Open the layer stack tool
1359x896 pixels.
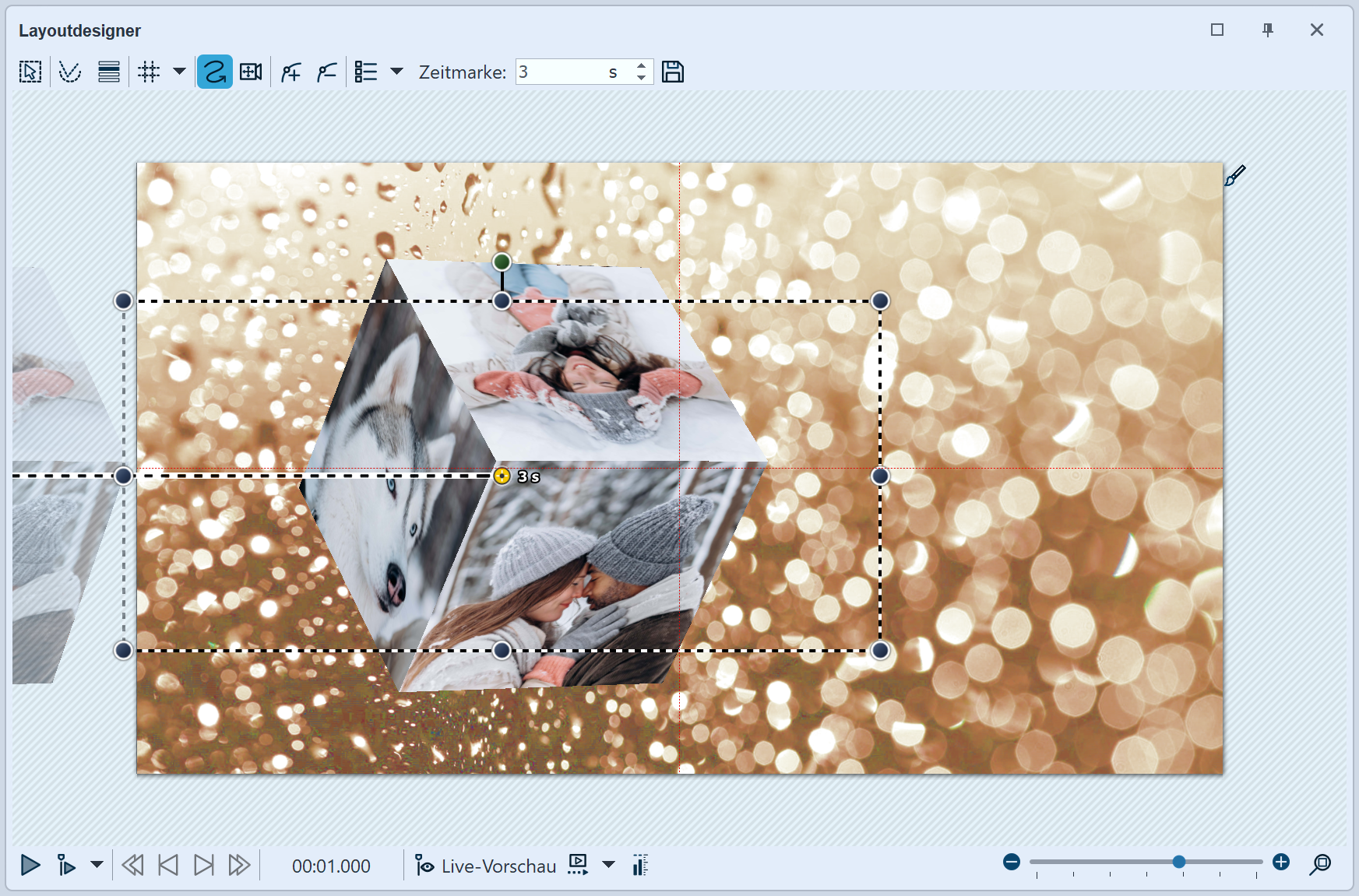coord(108,71)
